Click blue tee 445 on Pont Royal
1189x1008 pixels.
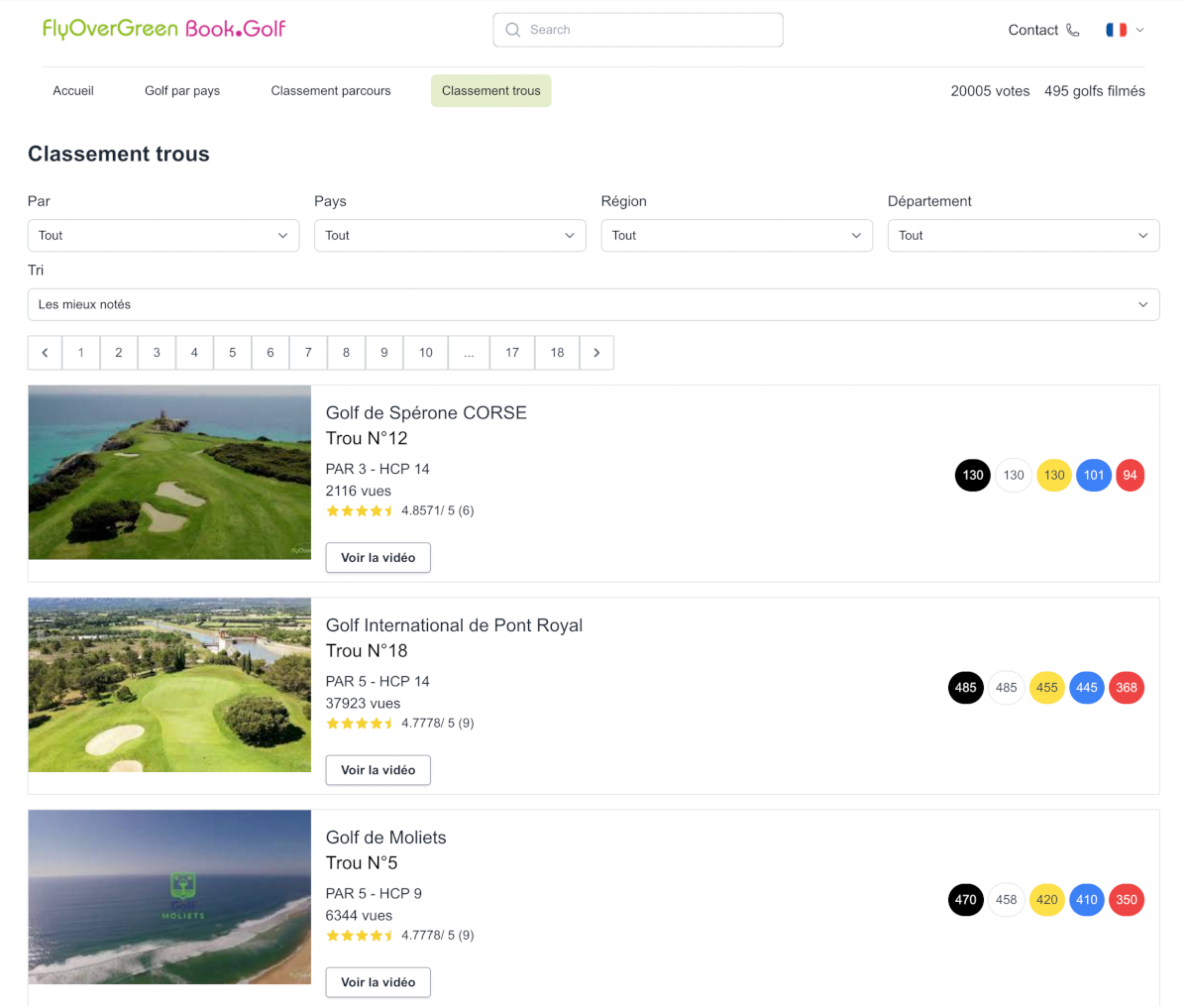(x=1087, y=687)
